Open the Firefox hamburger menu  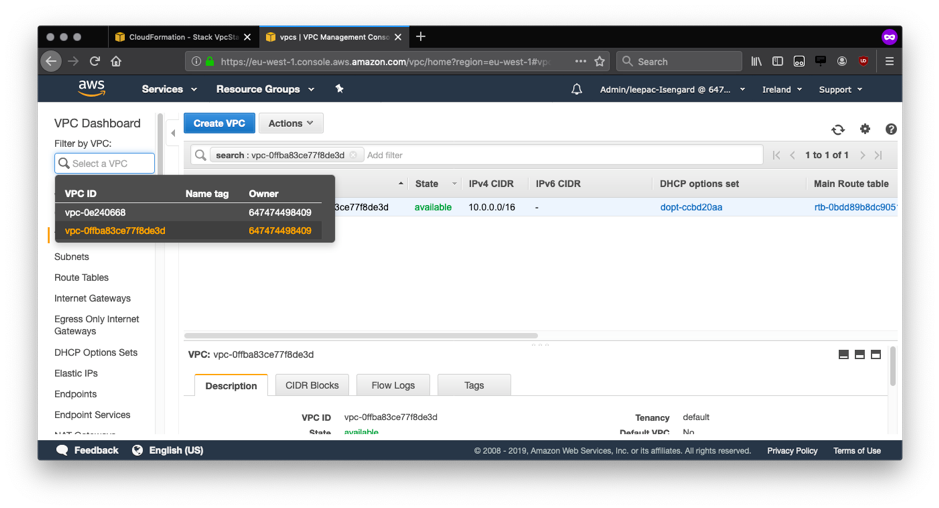click(x=889, y=61)
